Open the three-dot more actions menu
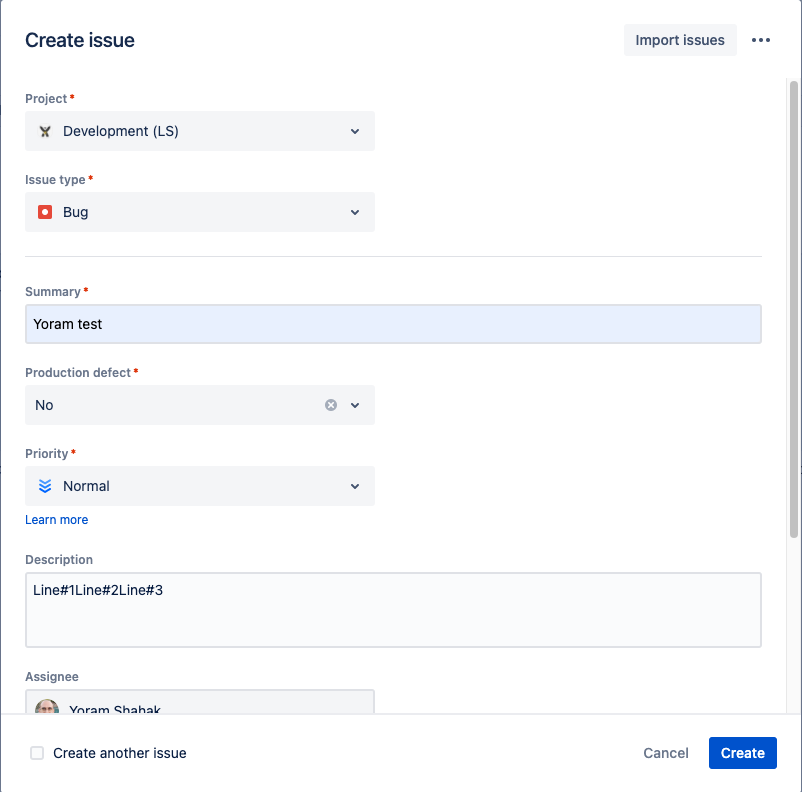The height and width of the screenshot is (792, 802). click(761, 40)
